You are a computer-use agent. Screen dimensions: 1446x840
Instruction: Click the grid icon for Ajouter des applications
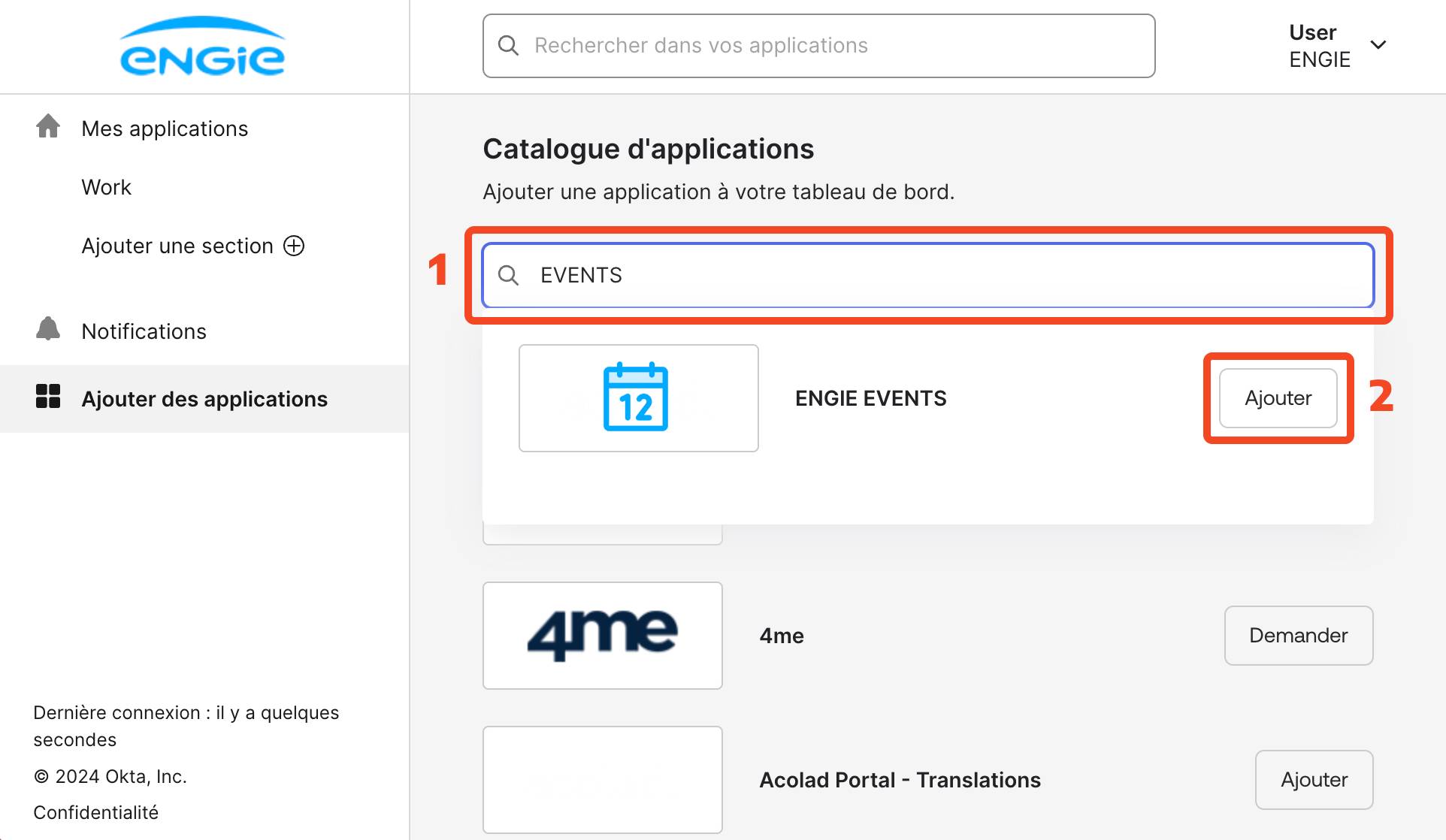tap(48, 396)
